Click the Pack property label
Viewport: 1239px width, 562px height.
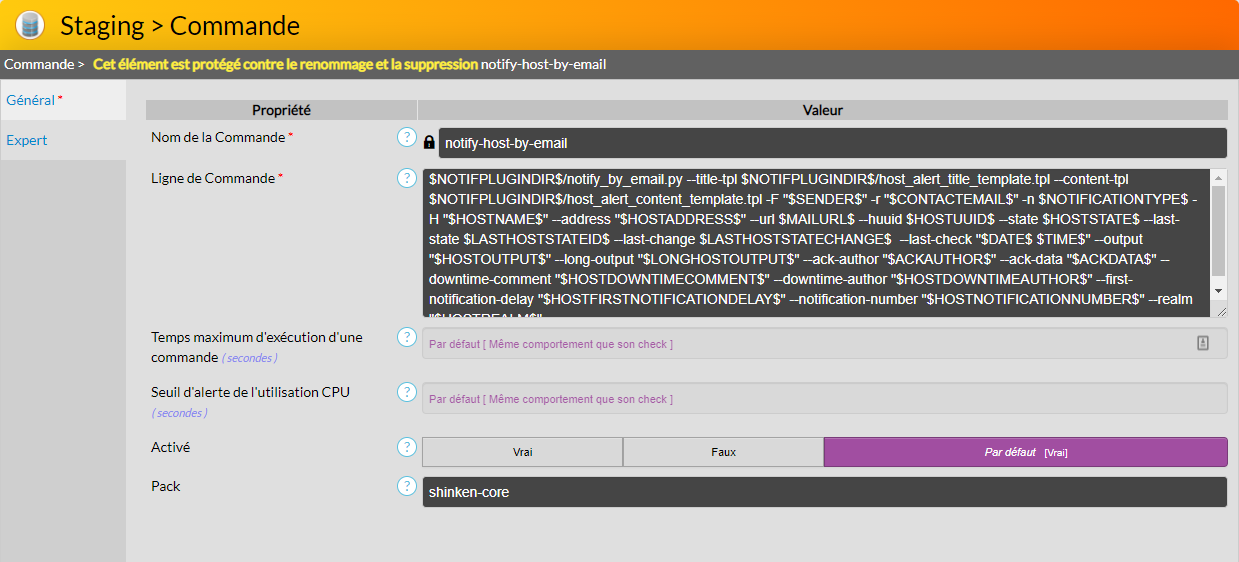click(x=166, y=486)
